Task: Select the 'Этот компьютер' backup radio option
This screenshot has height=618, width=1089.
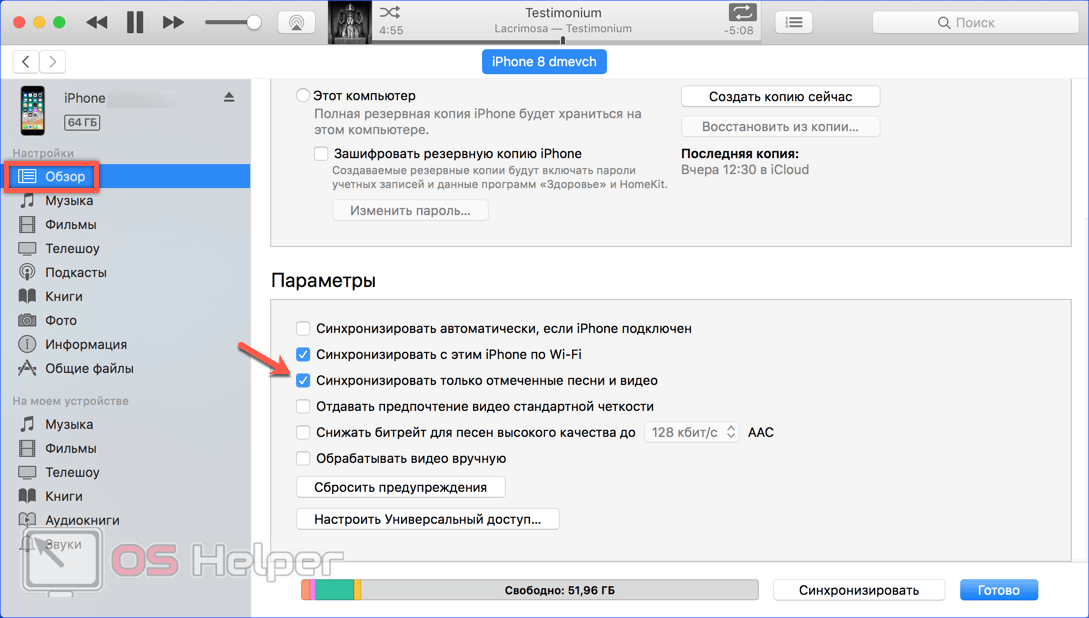Action: tap(302, 96)
